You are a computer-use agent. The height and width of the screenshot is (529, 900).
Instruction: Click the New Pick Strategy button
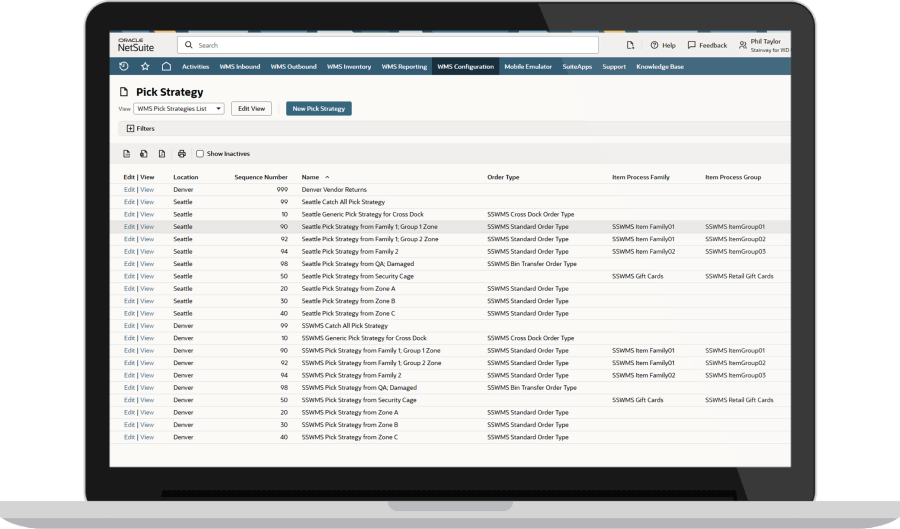[318, 108]
